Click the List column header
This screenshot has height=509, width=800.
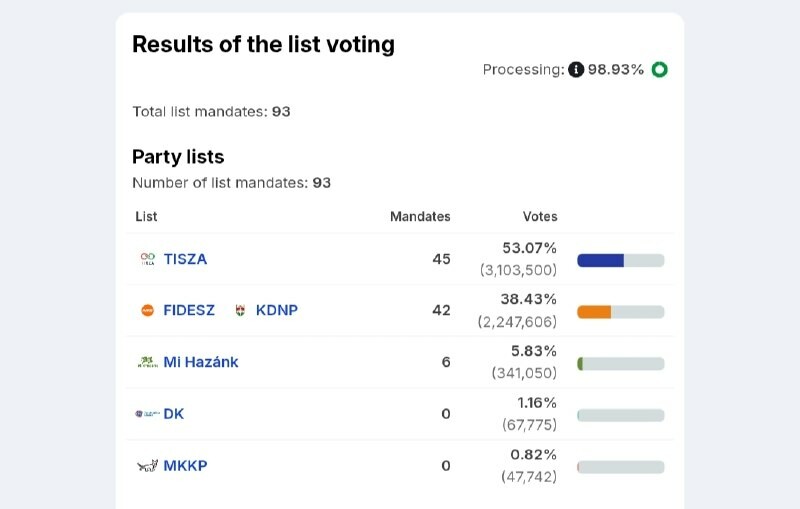(146, 217)
